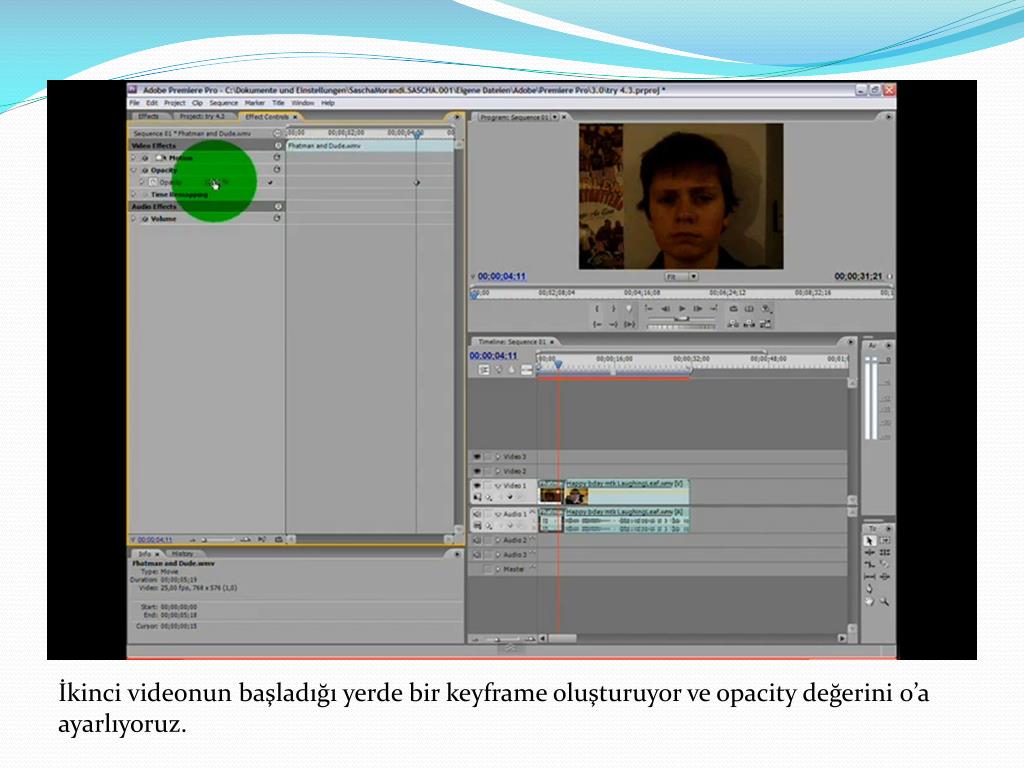Reset the Volume effect
Image resolution: width=1024 pixels, height=768 pixels.
[277, 218]
